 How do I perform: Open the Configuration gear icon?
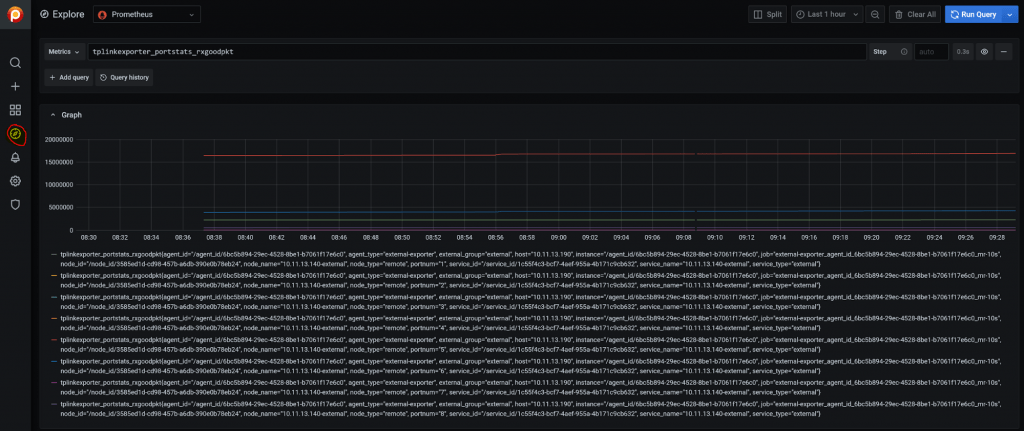tap(15, 181)
